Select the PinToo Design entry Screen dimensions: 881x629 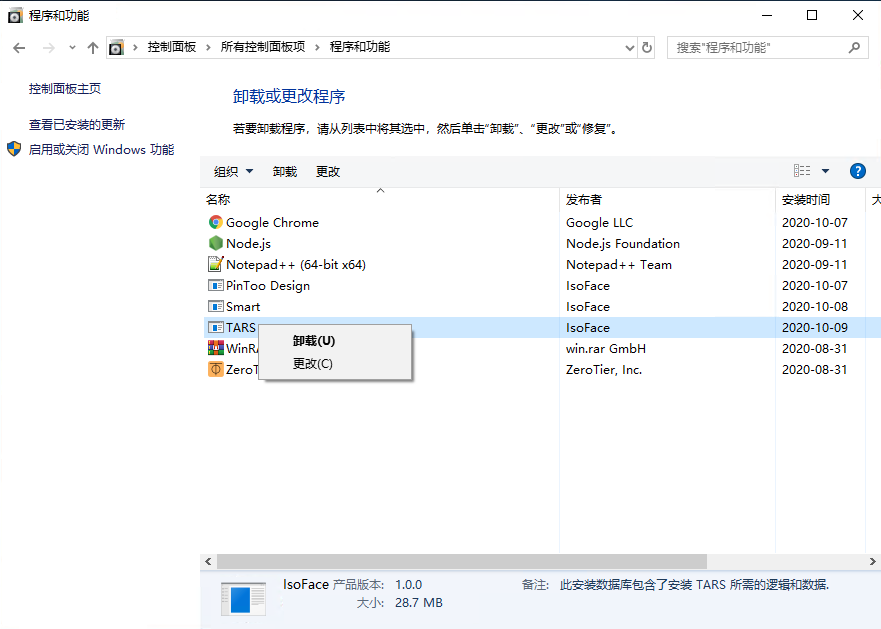pyautogui.click(x=268, y=286)
